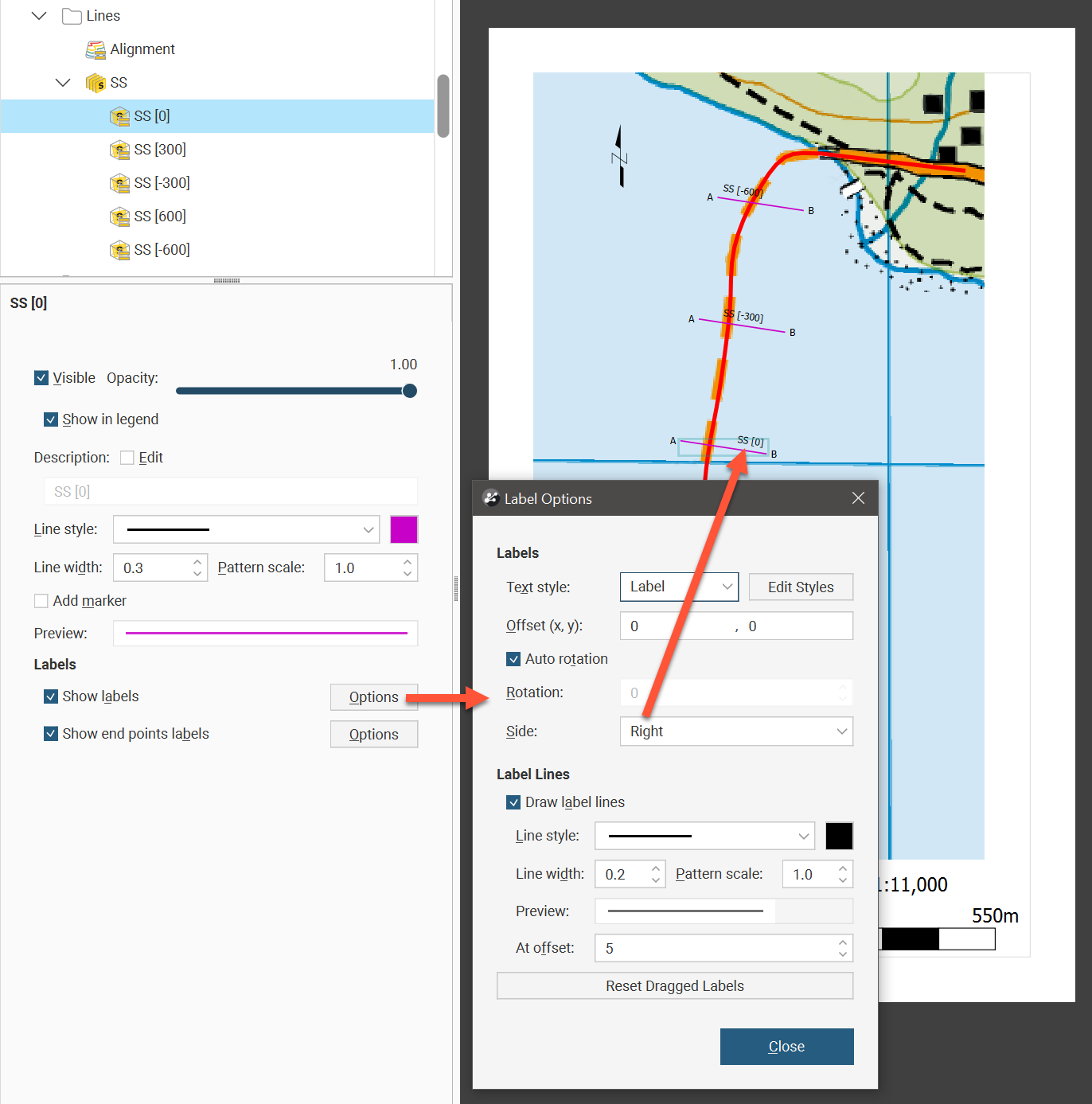Open the Side dropdown set to Right
The width and height of the screenshot is (1092, 1104).
pyautogui.click(x=735, y=731)
